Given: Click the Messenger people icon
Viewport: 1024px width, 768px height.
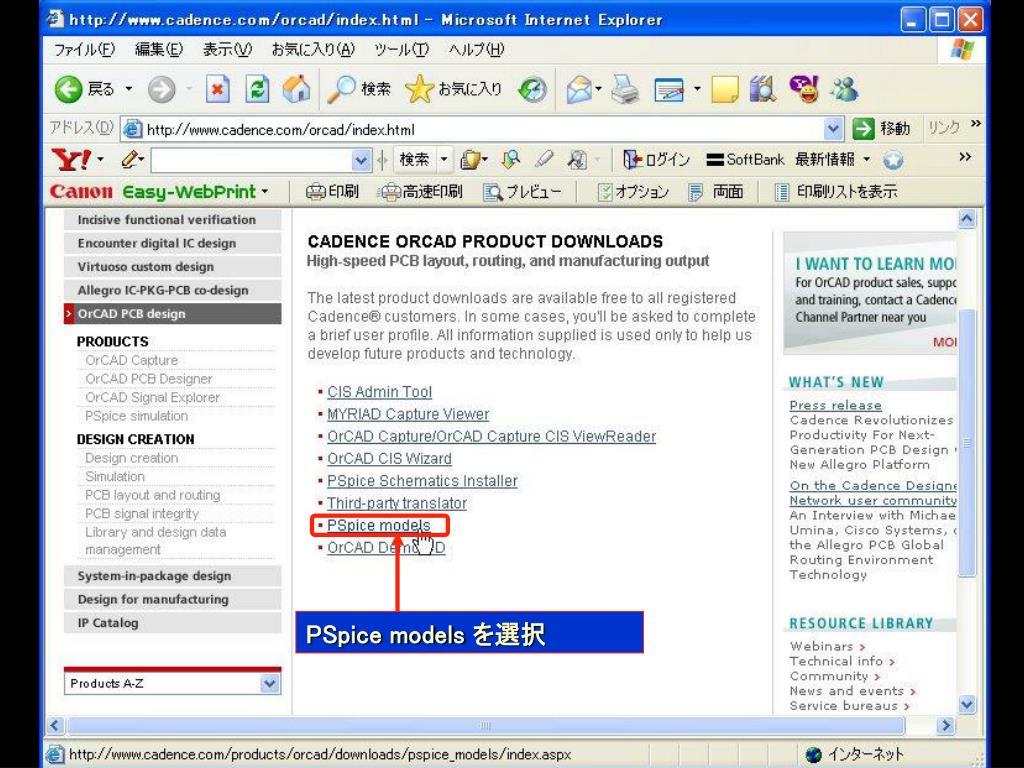Looking at the screenshot, I should 844,89.
